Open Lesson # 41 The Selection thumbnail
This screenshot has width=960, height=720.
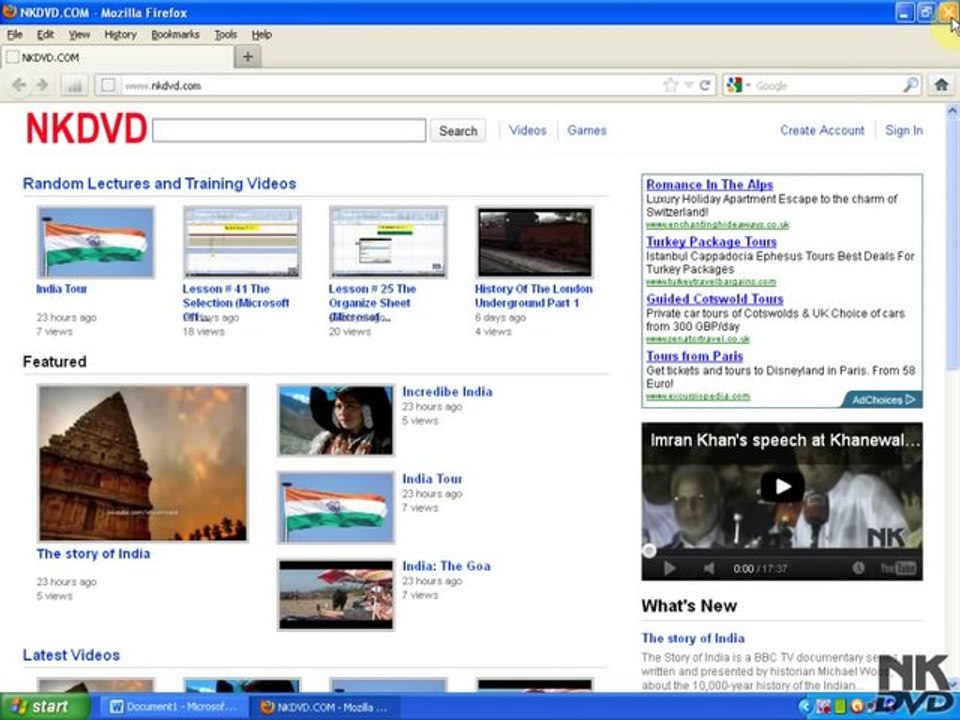point(242,242)
